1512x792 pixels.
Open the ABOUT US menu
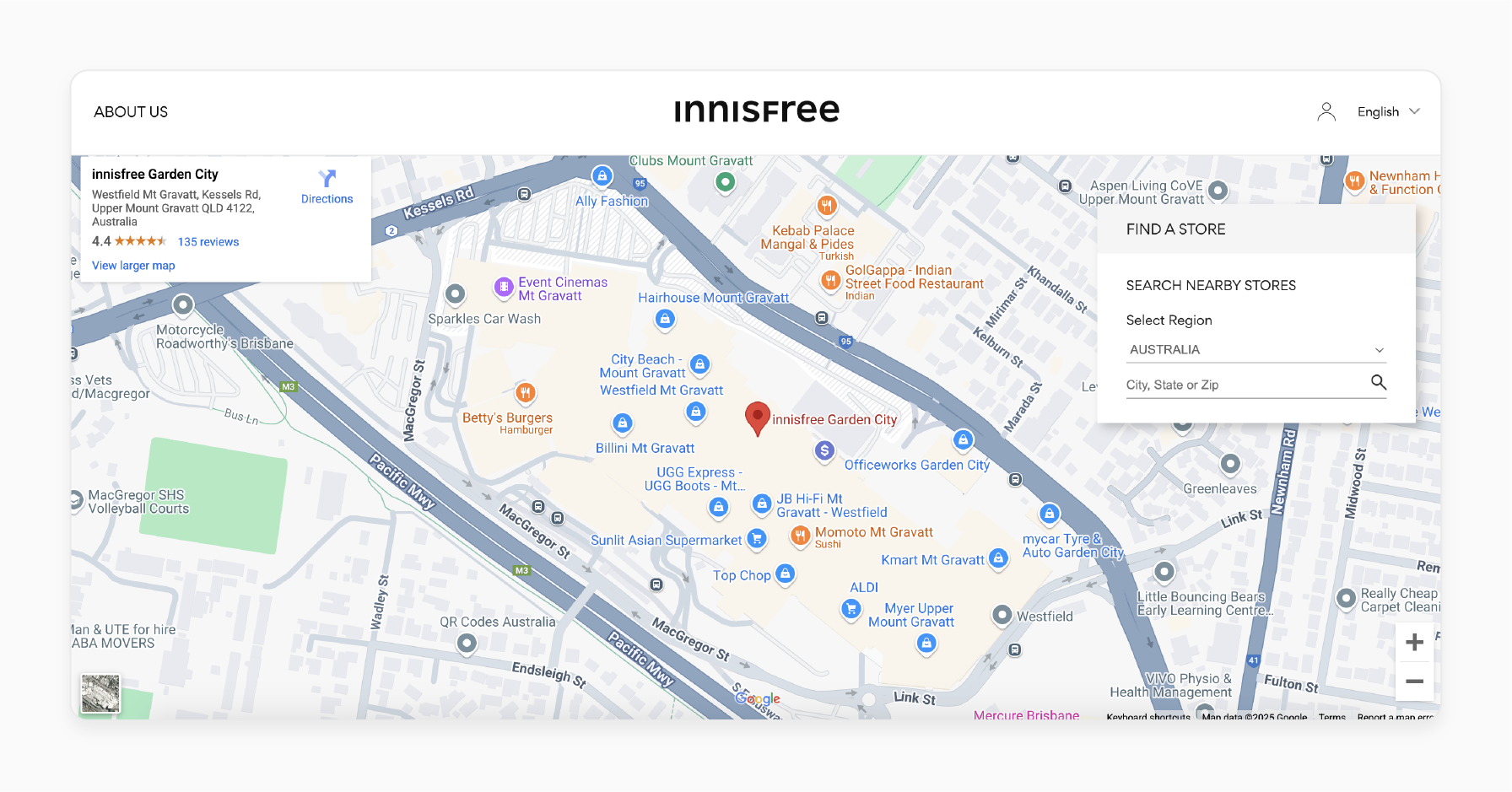point(131,111)
